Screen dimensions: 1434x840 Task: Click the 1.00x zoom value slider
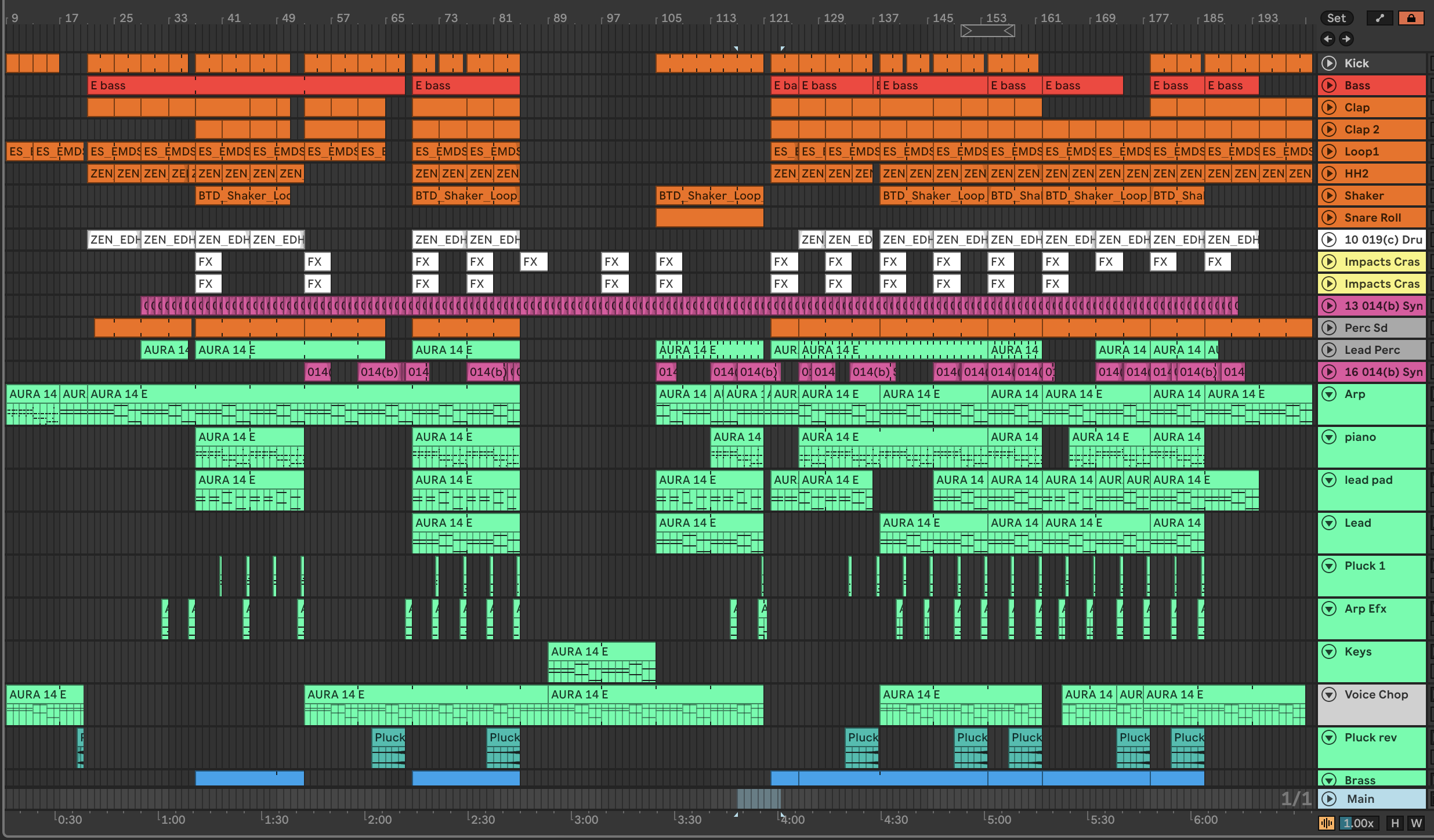point(1359,823)
